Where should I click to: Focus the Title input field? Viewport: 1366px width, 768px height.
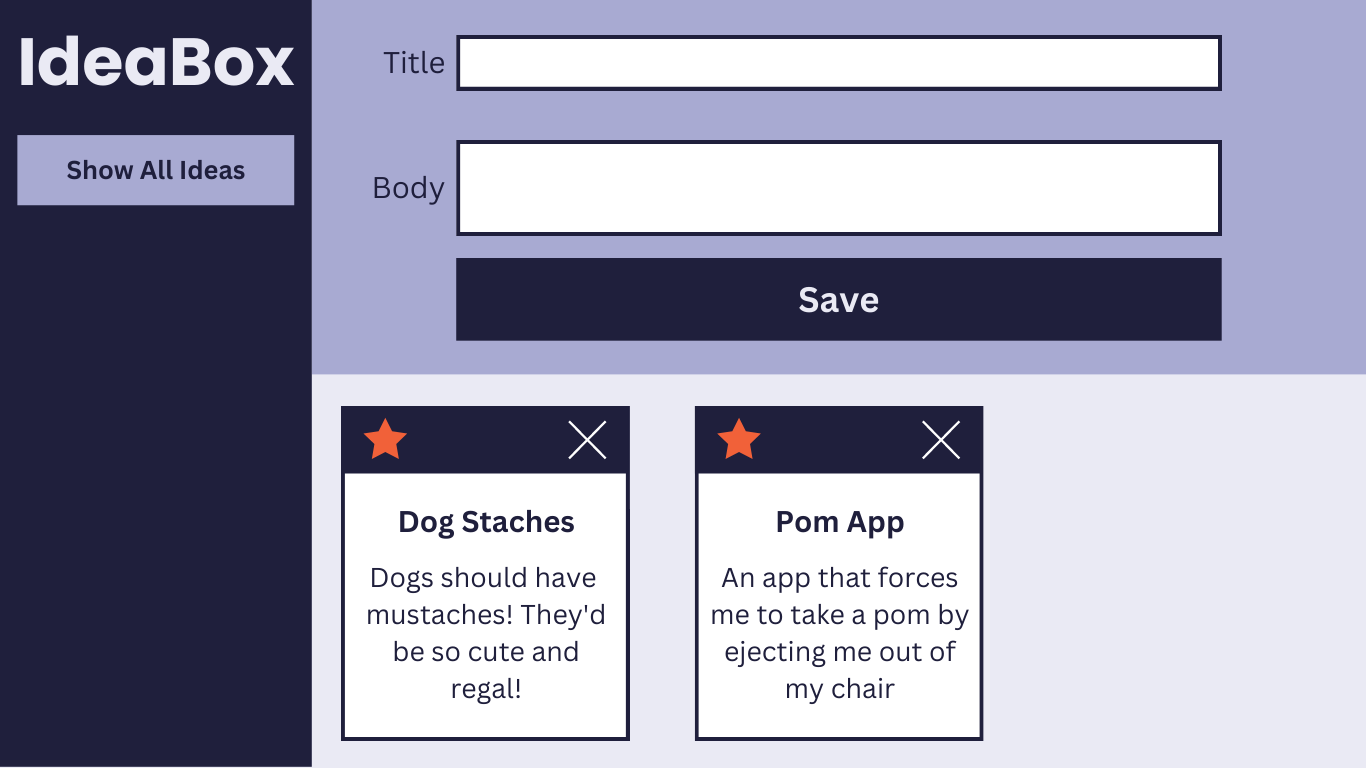tap(838, 63)
